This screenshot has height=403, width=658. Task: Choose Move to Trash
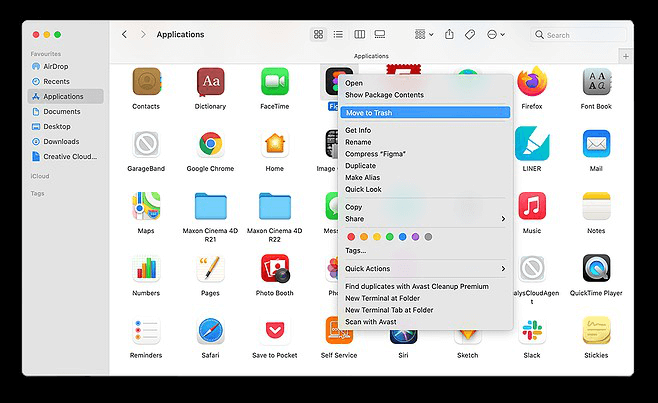(x=425, y=113)
